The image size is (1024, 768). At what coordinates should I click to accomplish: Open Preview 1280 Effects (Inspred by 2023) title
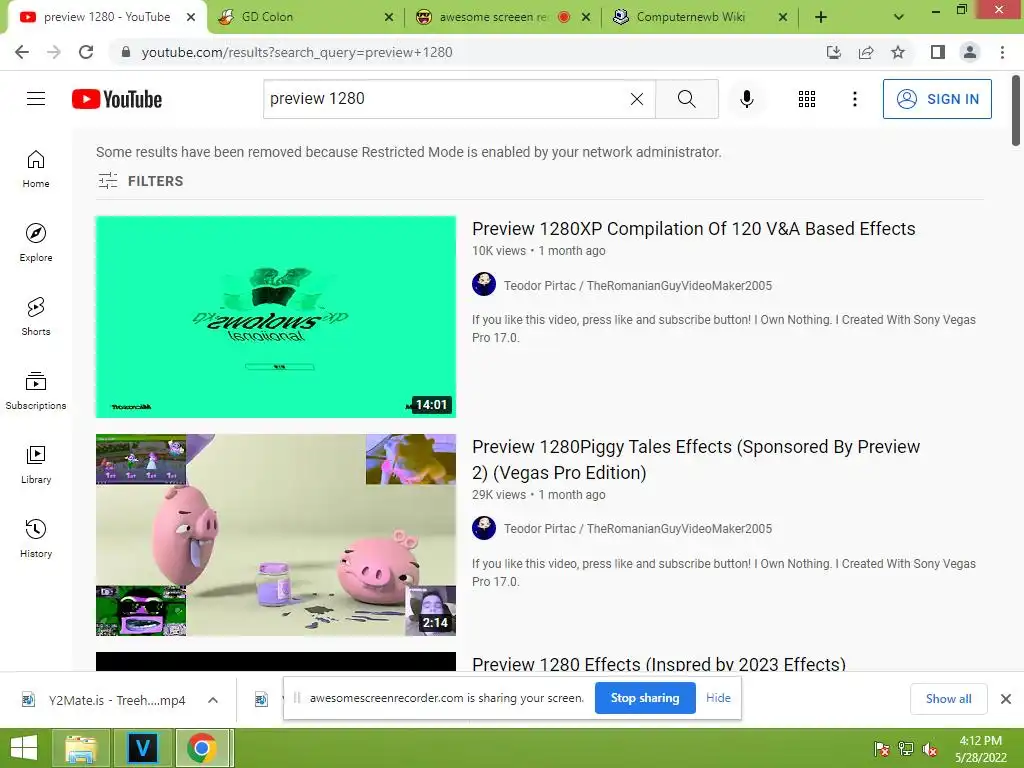(x=659, y=664)
